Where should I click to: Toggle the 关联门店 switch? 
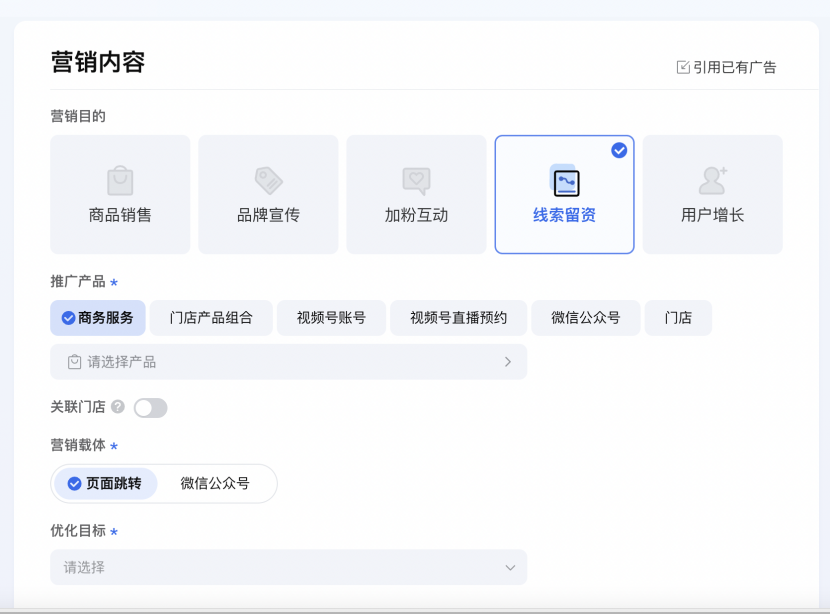coord(150,407)
